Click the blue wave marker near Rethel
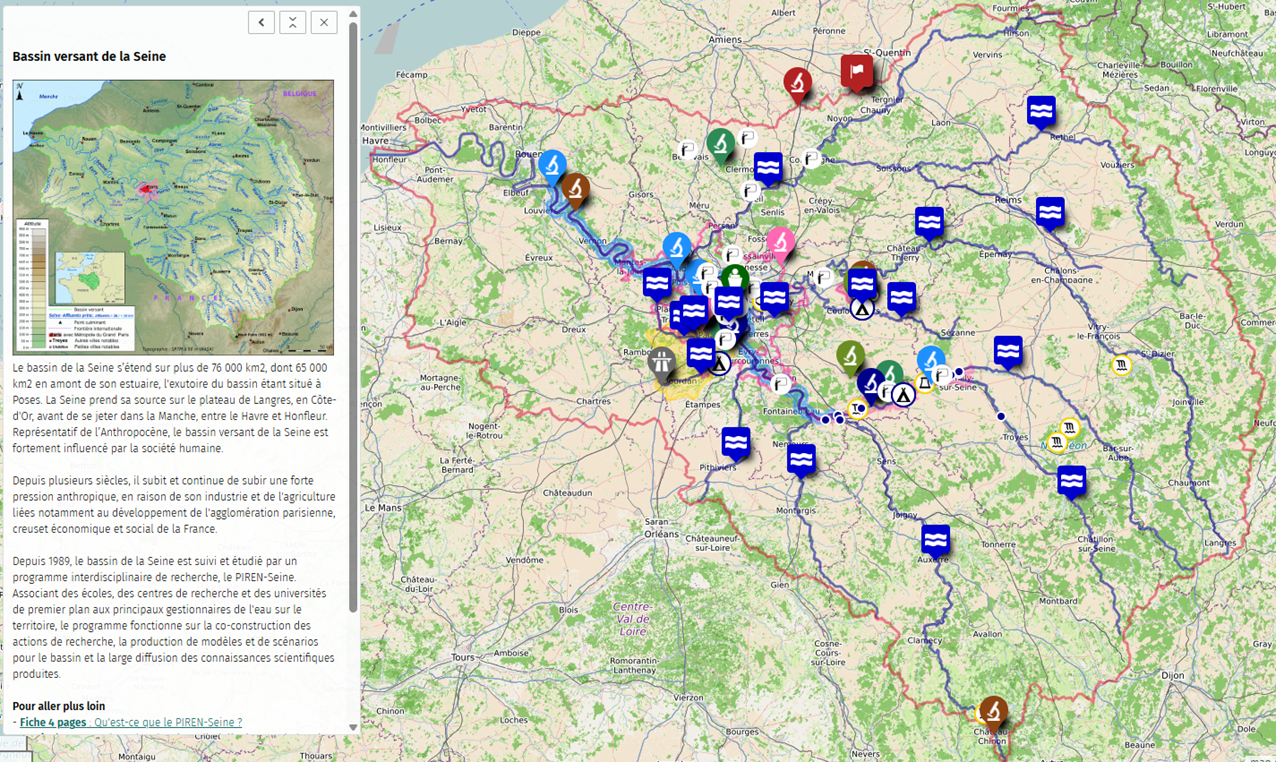Screen dimensions: 1276x762 pyautogui.click(x=1041, y=111)
